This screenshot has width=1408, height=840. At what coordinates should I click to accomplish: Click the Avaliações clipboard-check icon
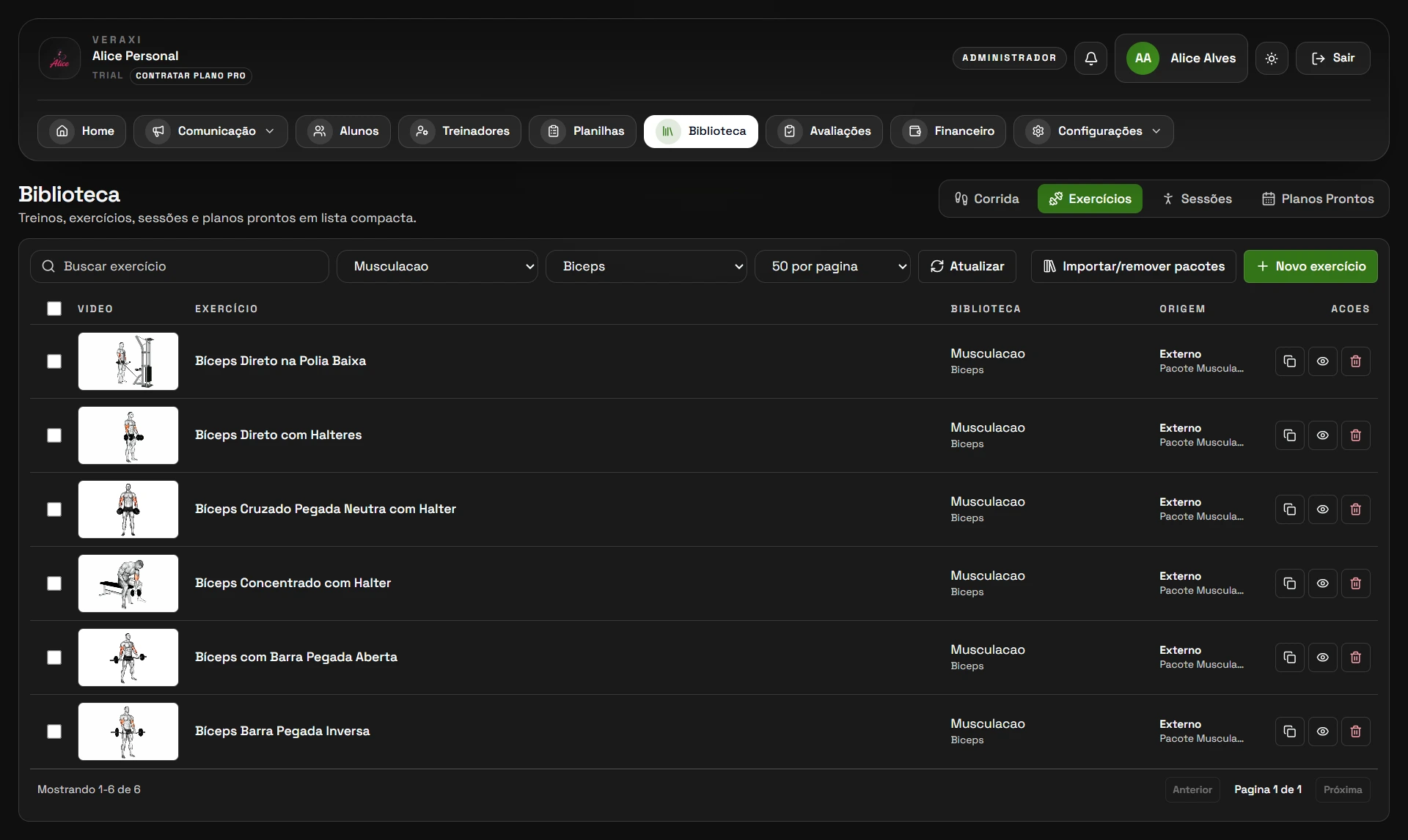coord(790,131)
